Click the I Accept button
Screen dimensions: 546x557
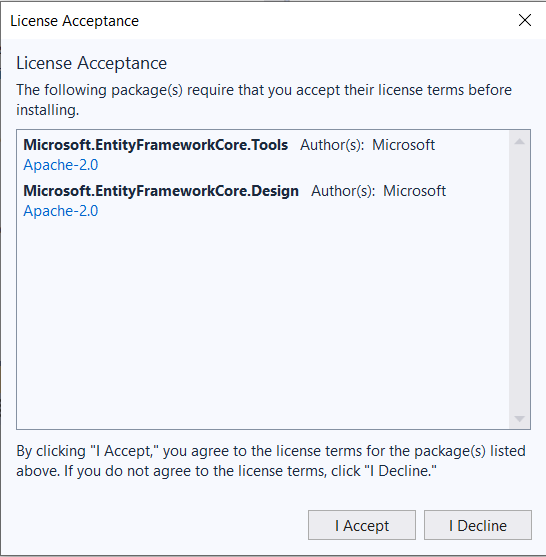coord(362,525)
